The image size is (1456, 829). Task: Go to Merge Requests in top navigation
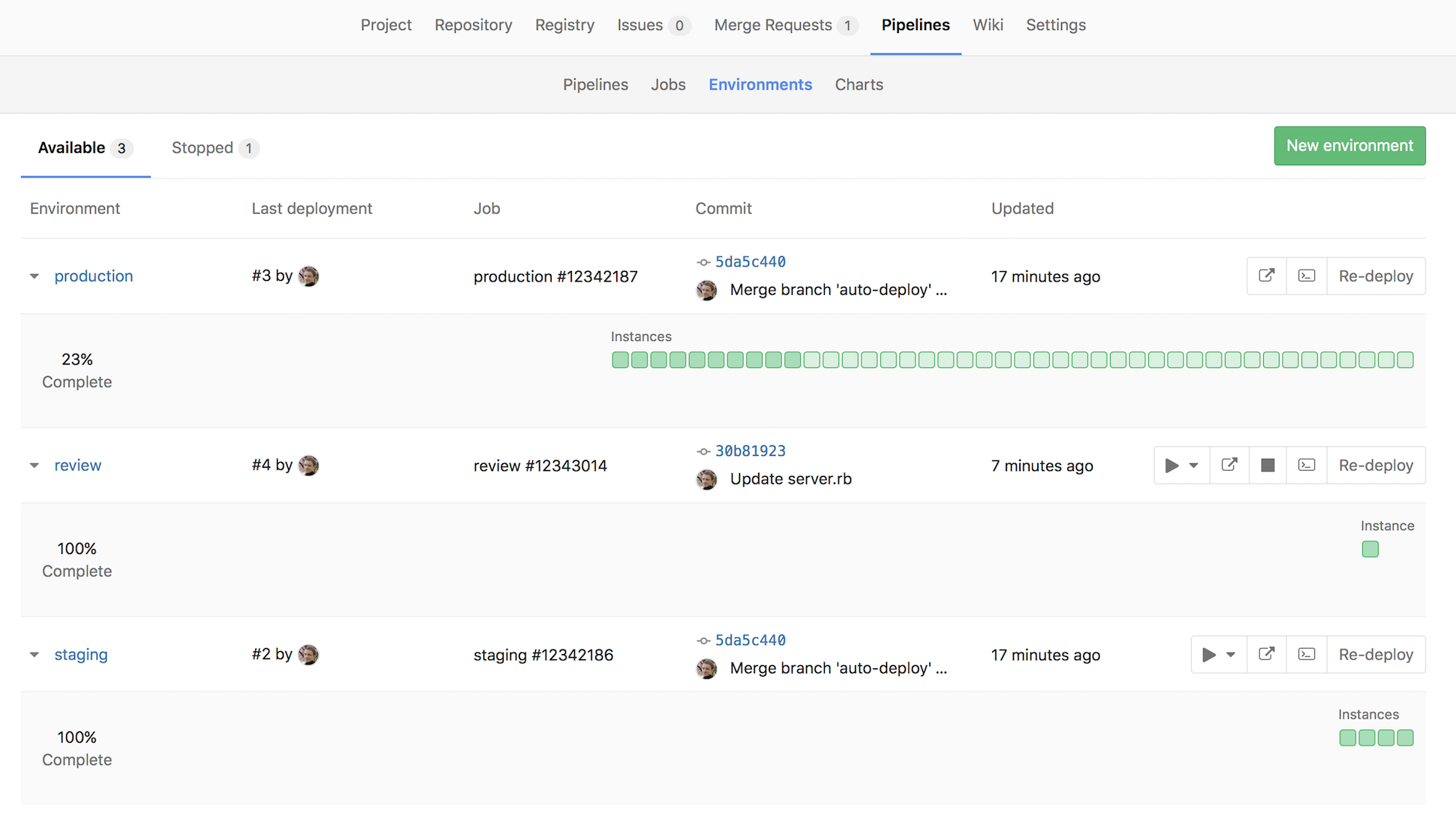774,25
